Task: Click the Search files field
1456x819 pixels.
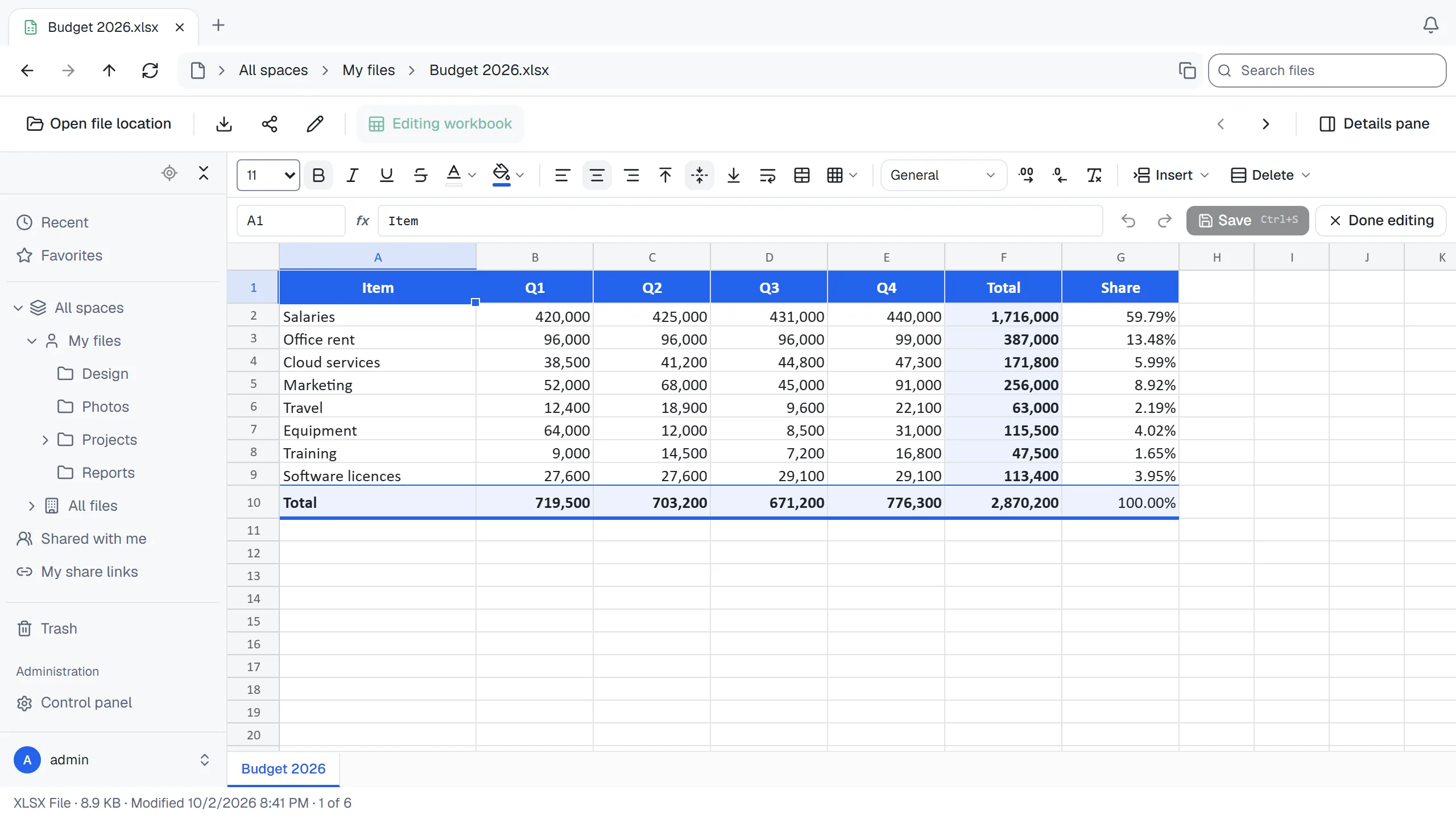Action: point(1327,71)
